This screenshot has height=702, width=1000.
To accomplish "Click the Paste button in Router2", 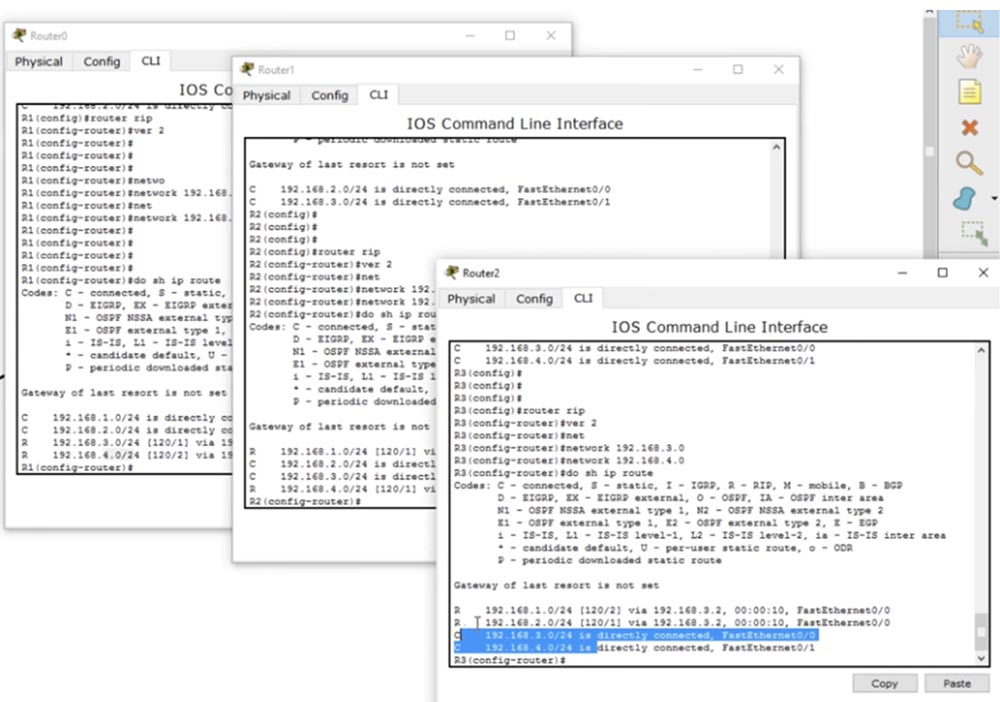I will [x=957, y=683].
